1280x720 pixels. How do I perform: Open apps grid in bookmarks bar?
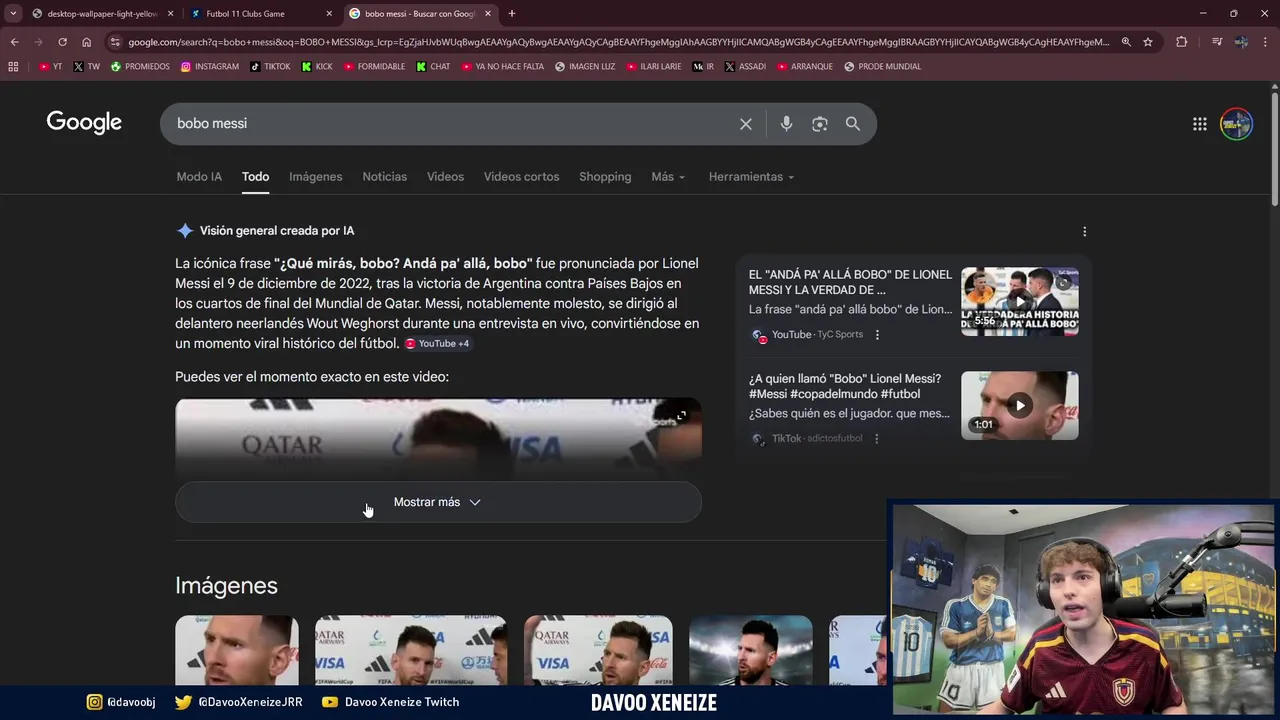click(13, 67)
